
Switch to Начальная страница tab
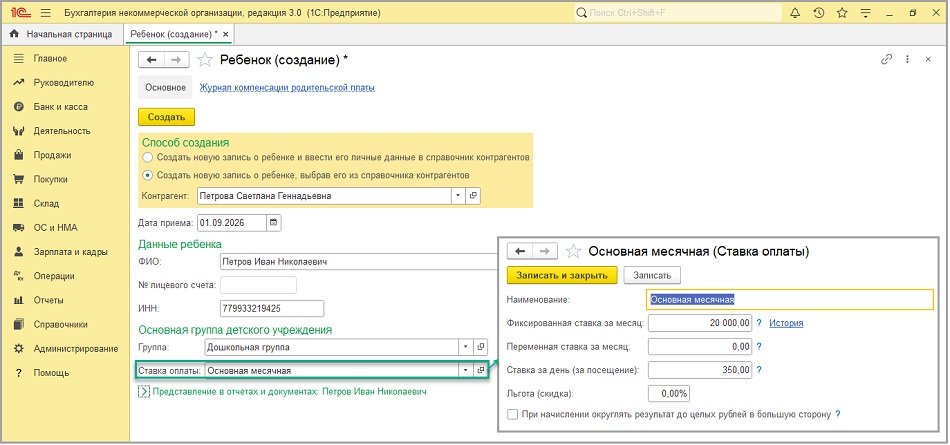[x=62, y=35]
